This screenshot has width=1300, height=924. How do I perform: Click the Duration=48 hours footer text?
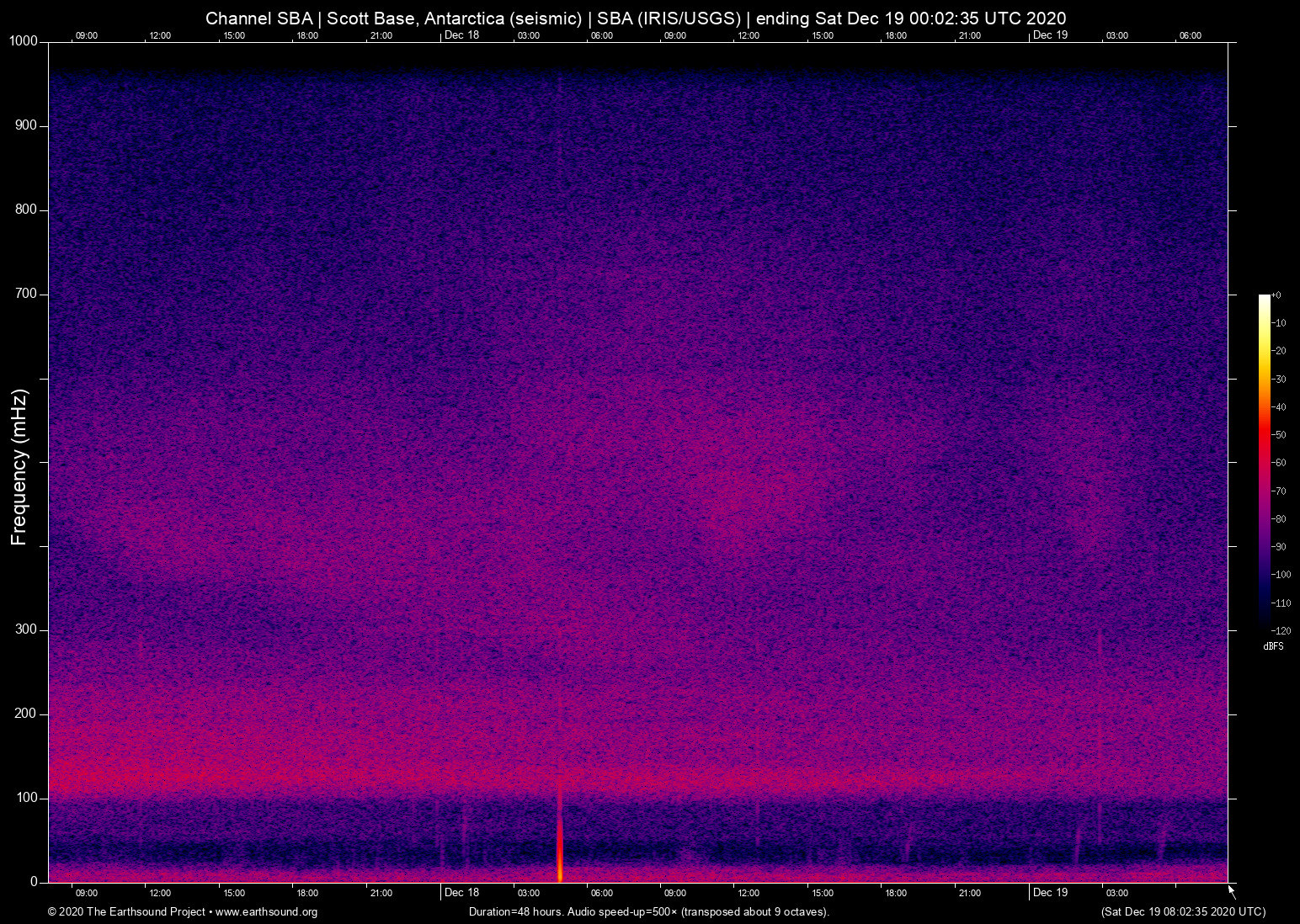pos(648,912)
